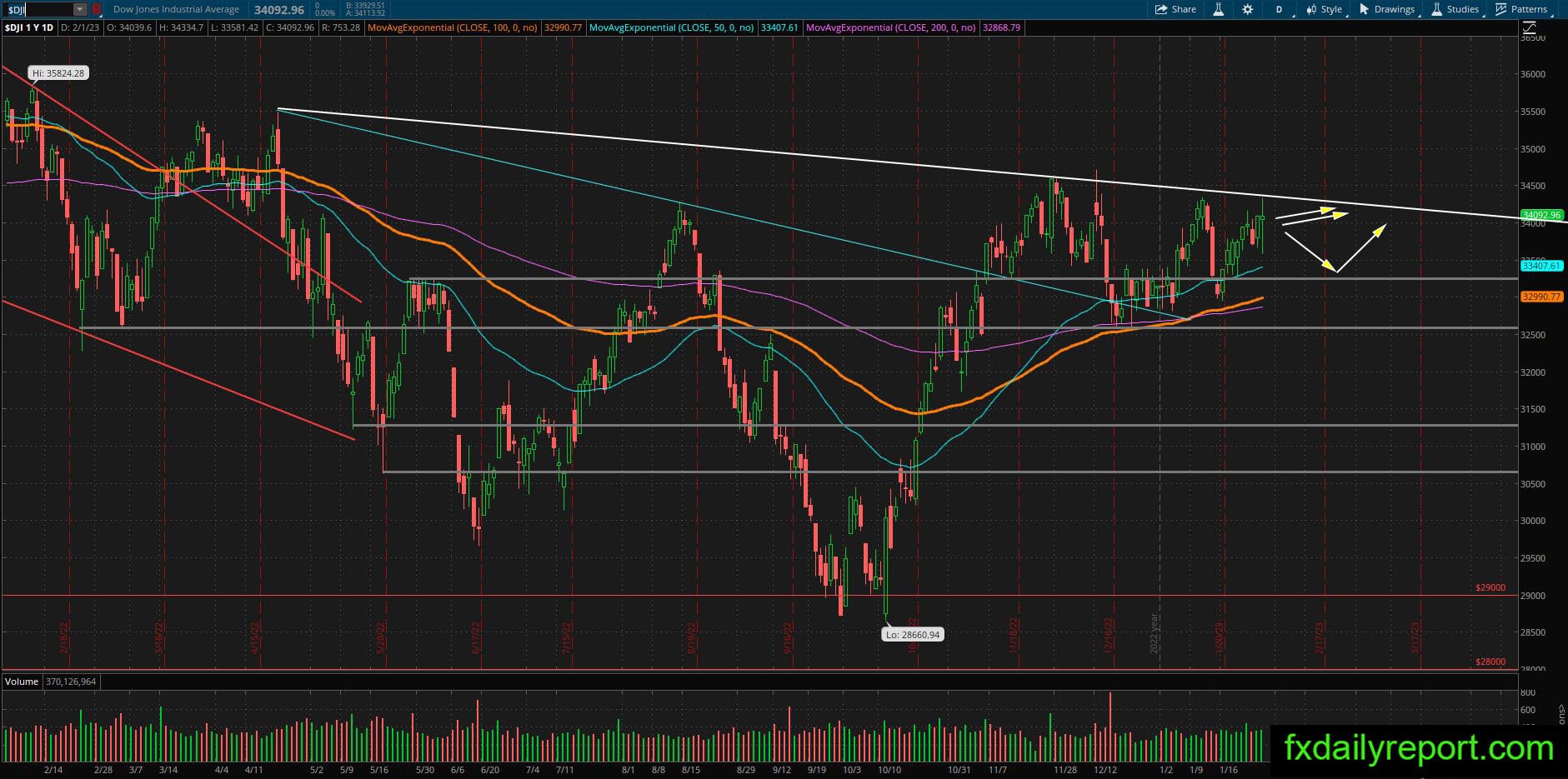Click the Open value O: 34039.6
This screenshot has height=779, width=1568.
click(128, 27)
